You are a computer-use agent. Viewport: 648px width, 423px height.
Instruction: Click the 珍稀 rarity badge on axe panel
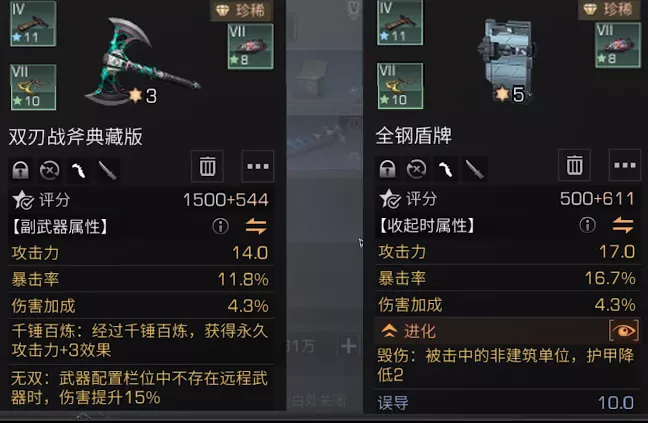pos(242,10)
